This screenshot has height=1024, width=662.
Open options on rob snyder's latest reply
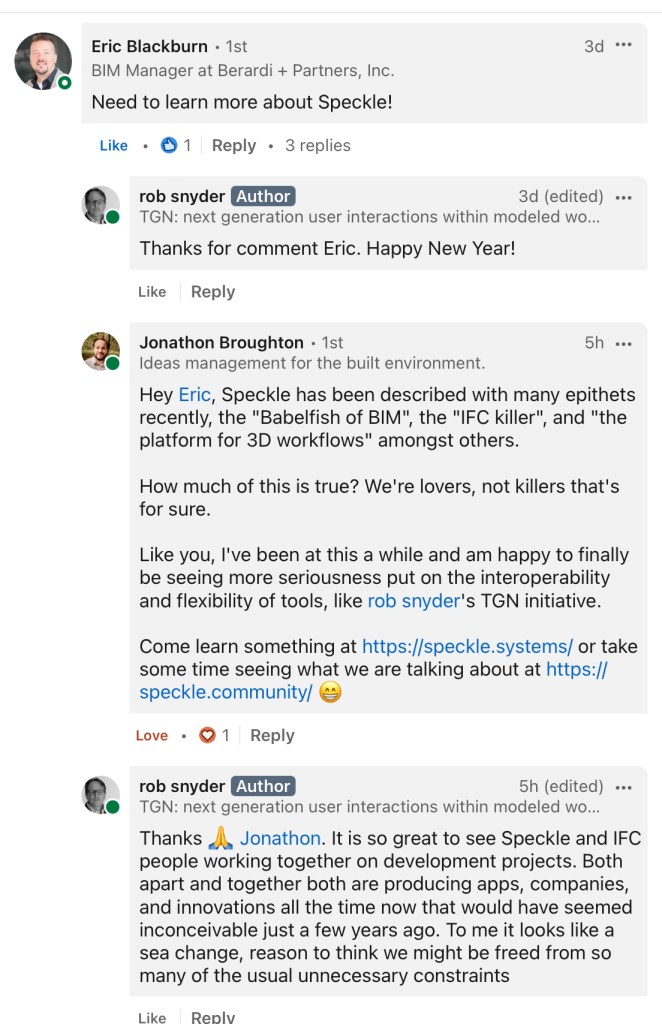(624, 787)
